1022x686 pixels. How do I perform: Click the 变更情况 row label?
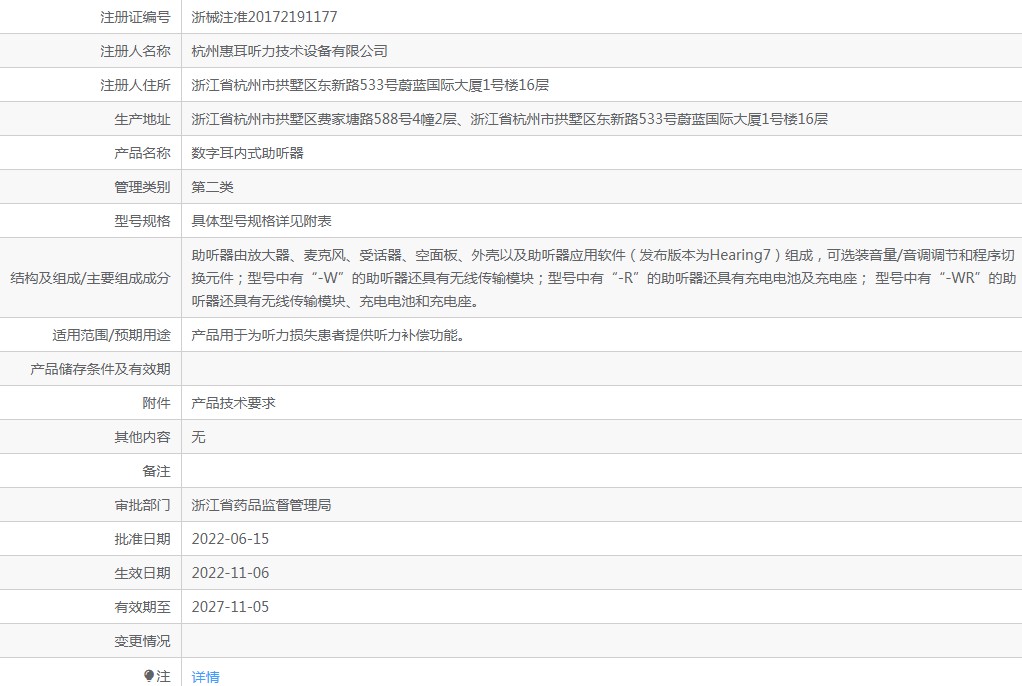pos(142,641)
